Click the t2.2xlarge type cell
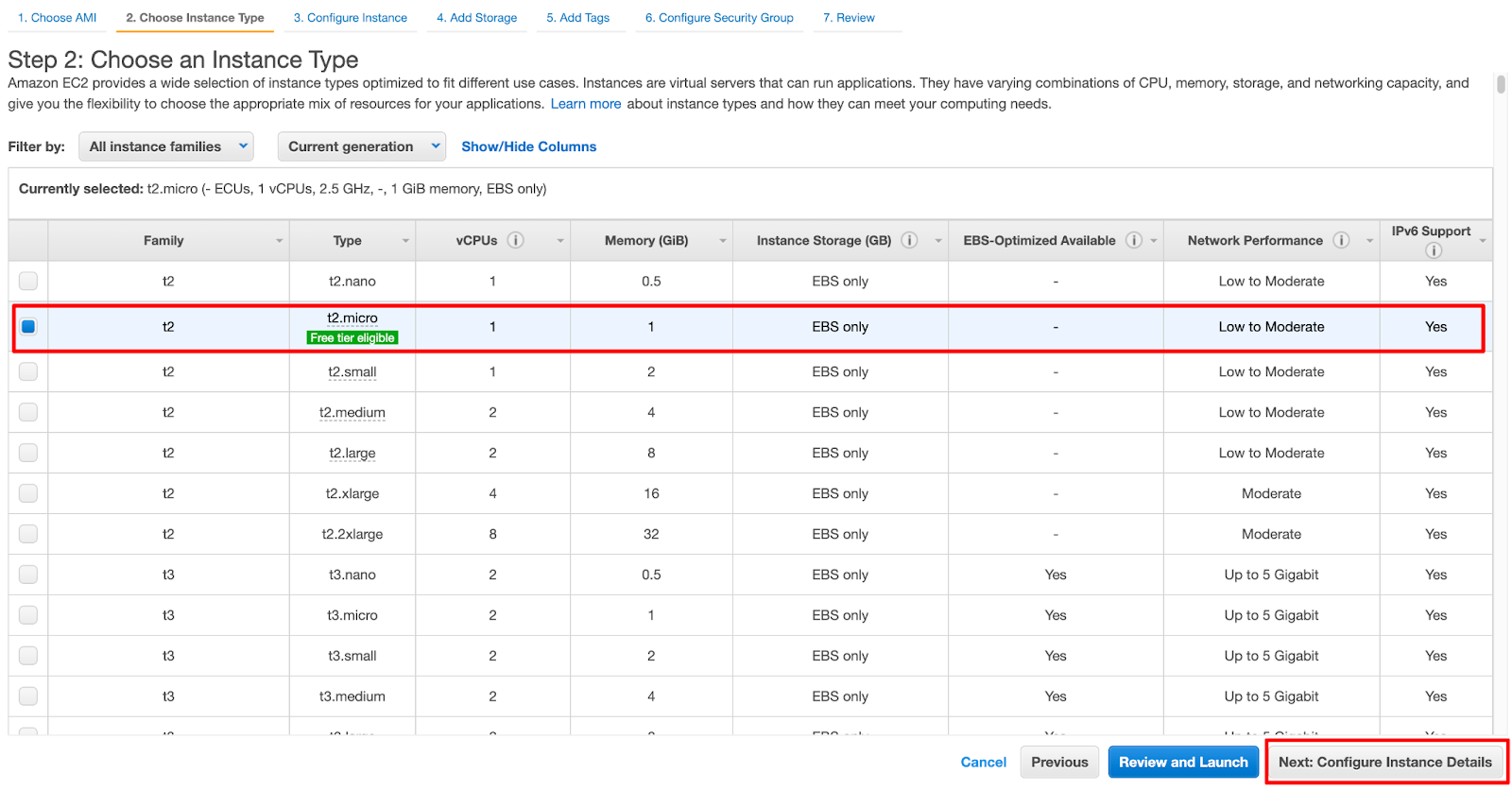 pos(352,534)
